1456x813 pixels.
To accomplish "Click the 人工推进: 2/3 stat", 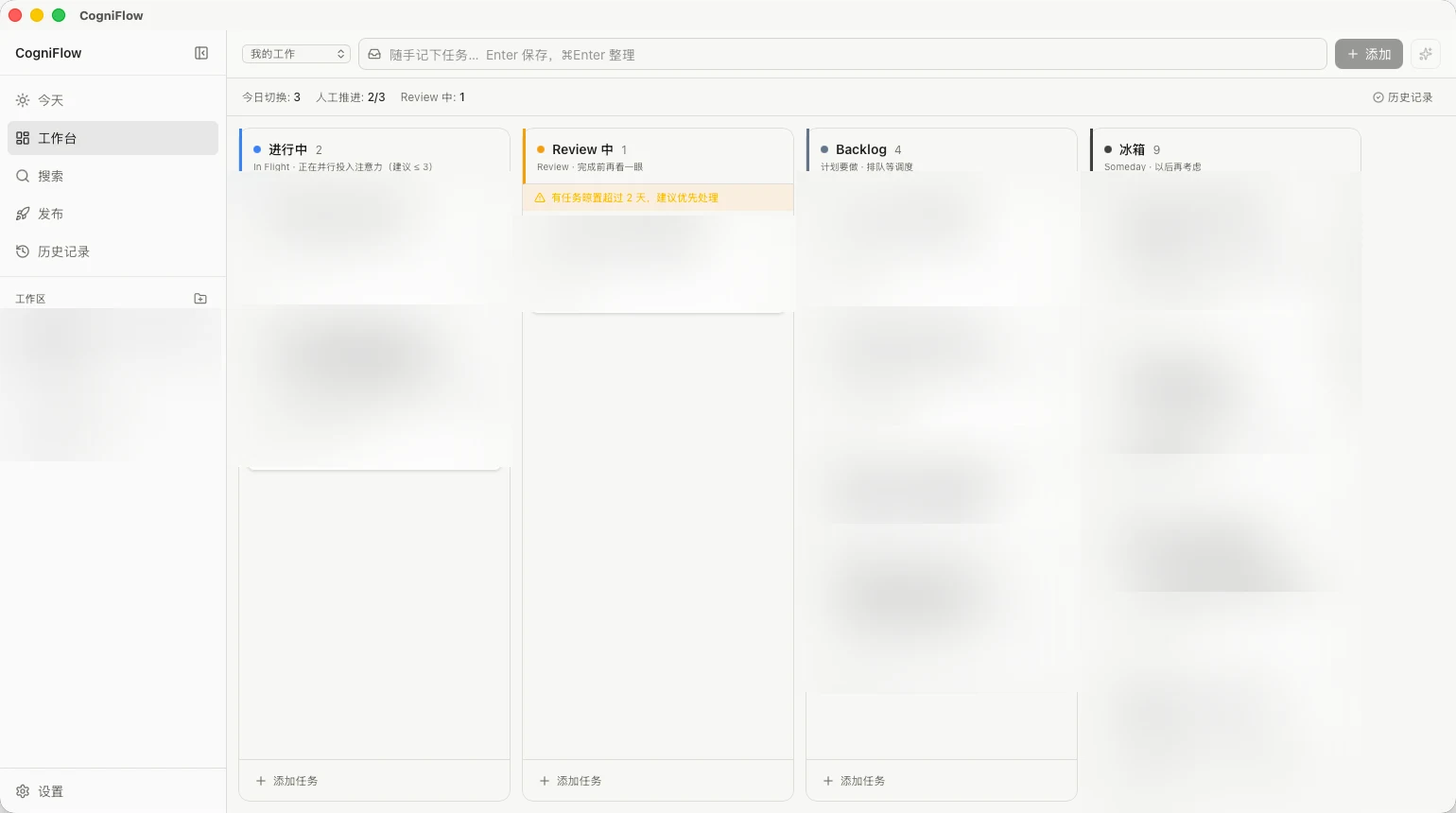I will pos(351,97).
